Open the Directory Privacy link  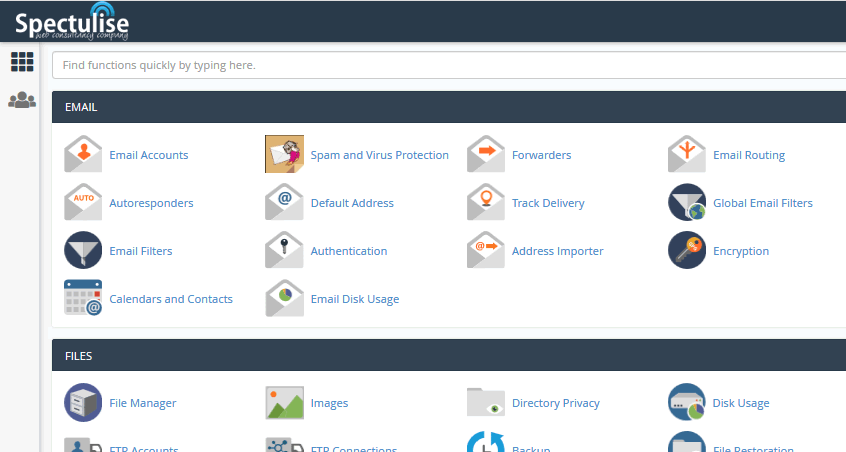(556, 403)
